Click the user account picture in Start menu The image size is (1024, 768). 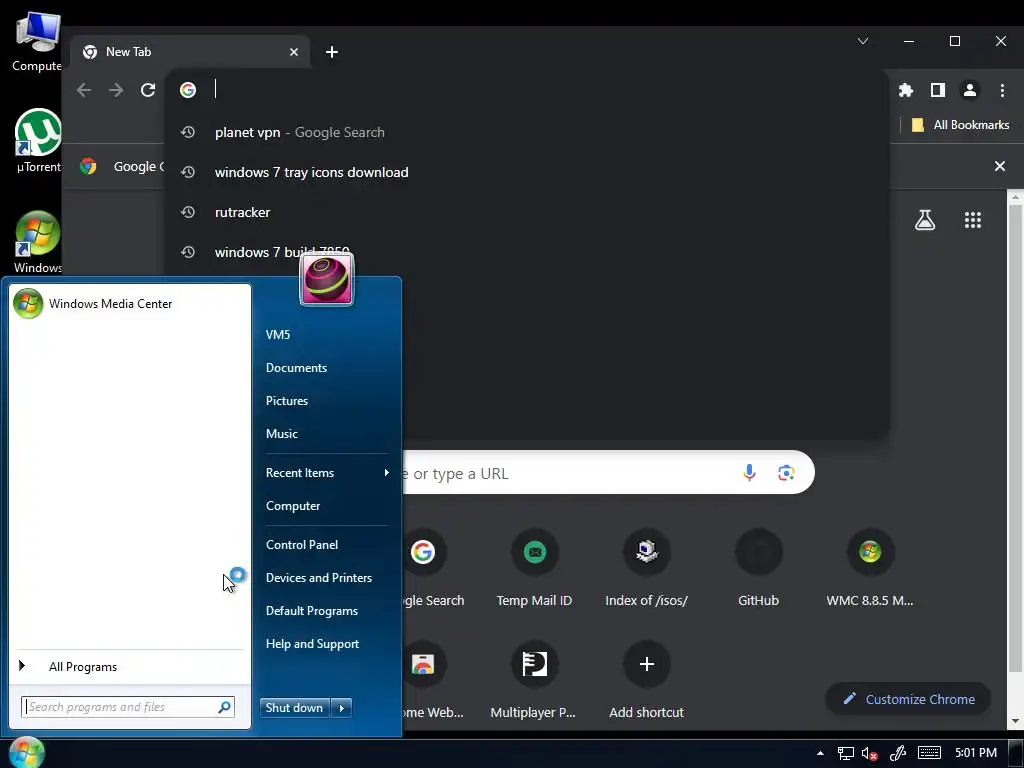click(x=327, y=280)
